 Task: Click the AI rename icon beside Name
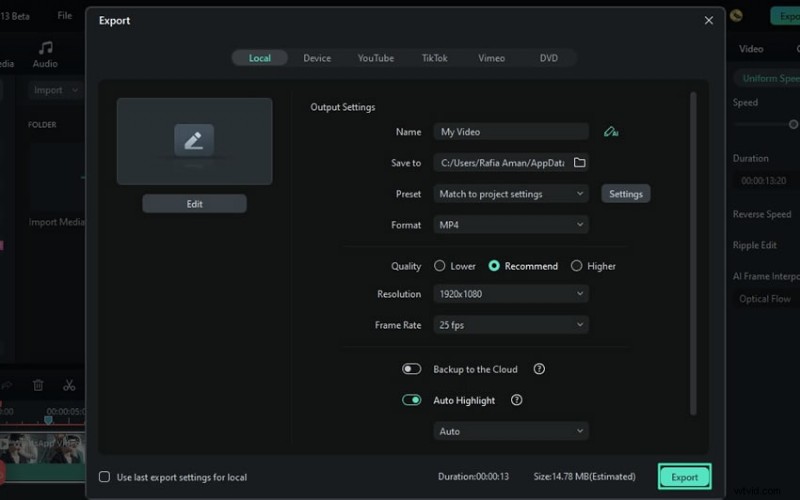click(x=611, y=132)
